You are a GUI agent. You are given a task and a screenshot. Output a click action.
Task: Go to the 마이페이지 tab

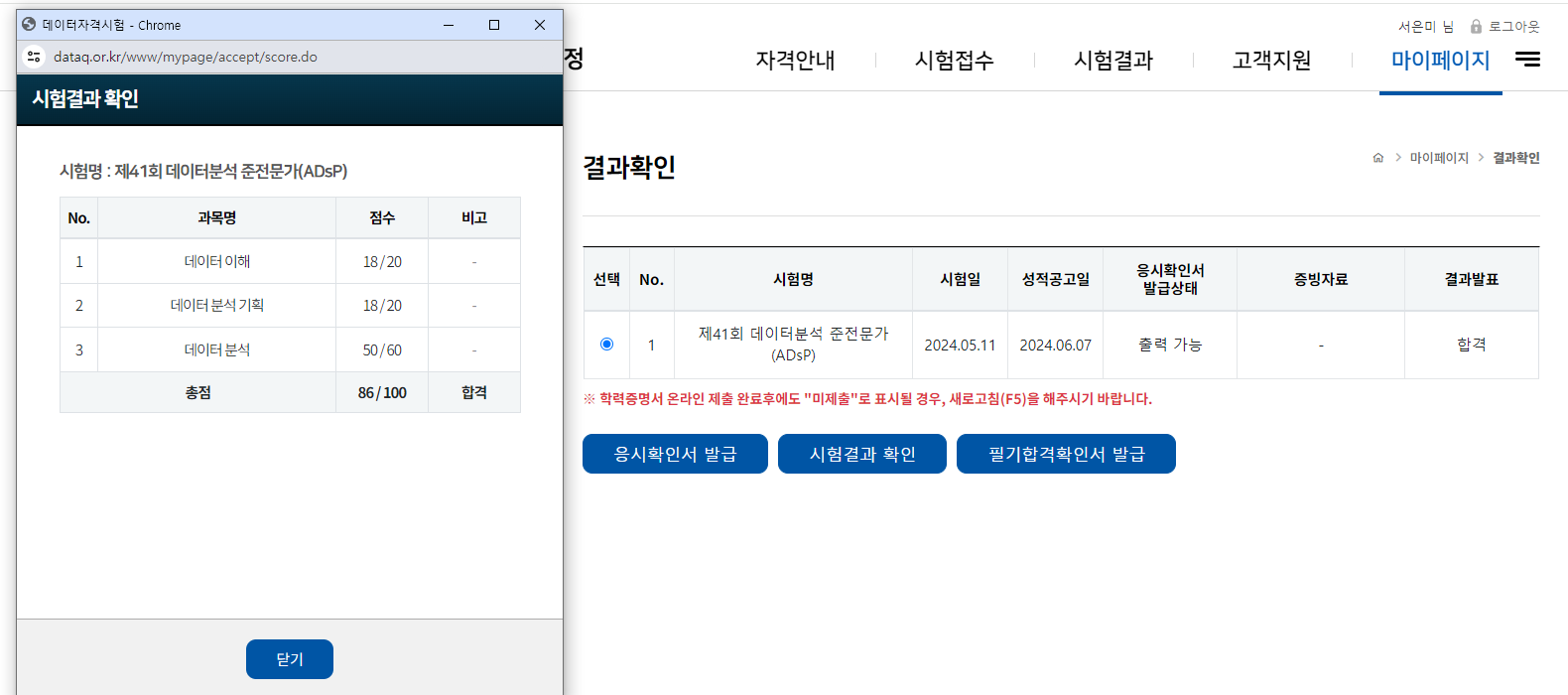tap(1440, 61)
